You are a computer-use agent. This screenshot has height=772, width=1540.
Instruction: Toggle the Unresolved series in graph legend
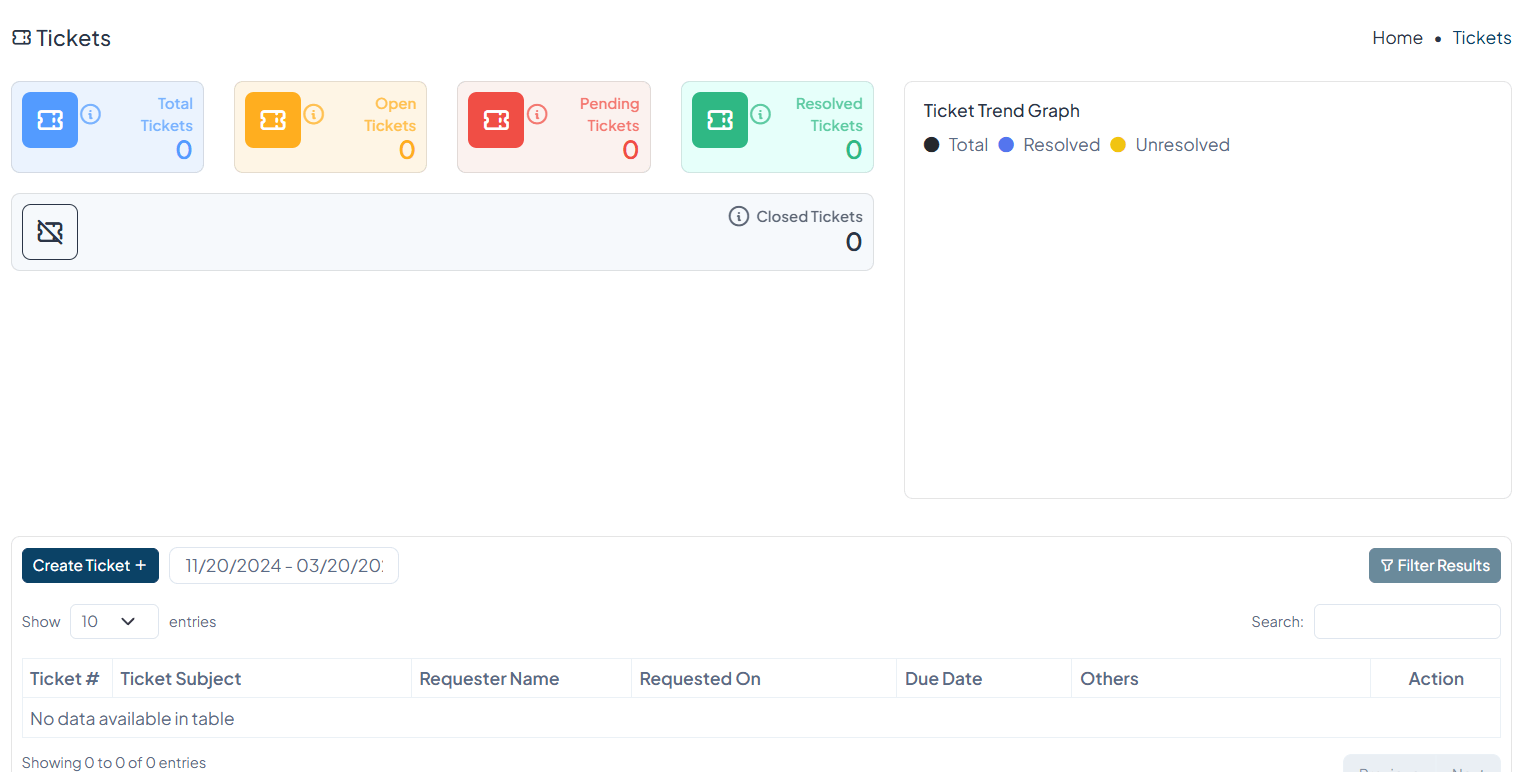(1171, 145)
